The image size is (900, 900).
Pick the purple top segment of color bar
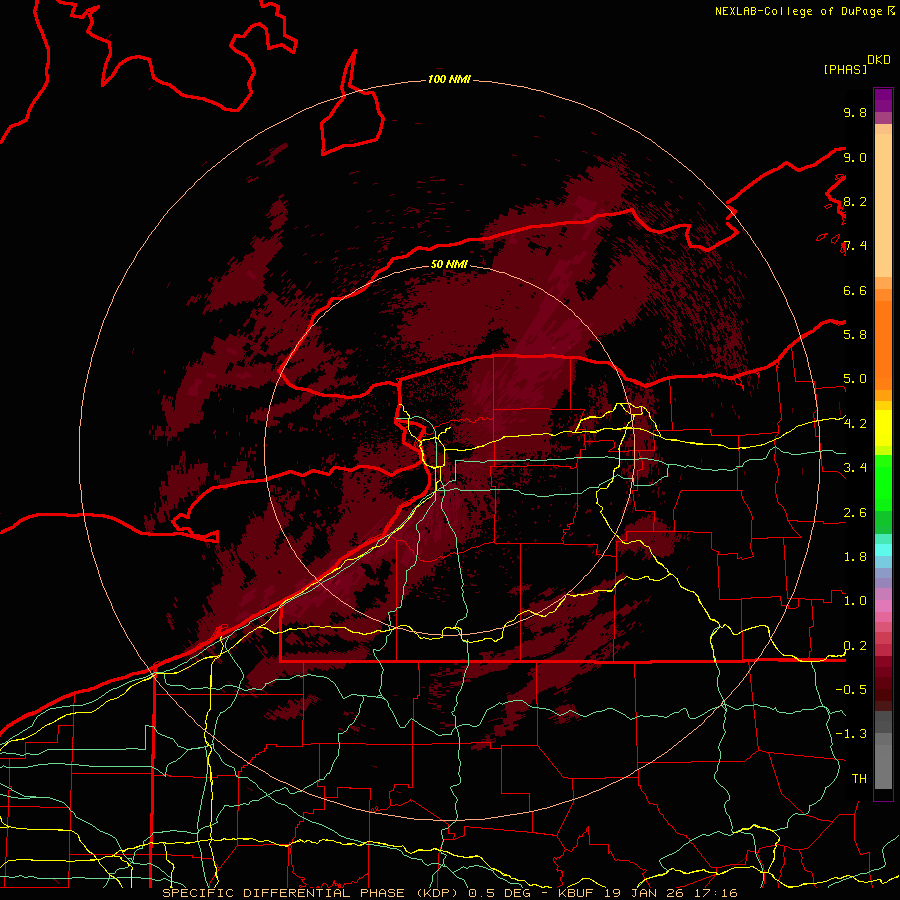[883, 100]
